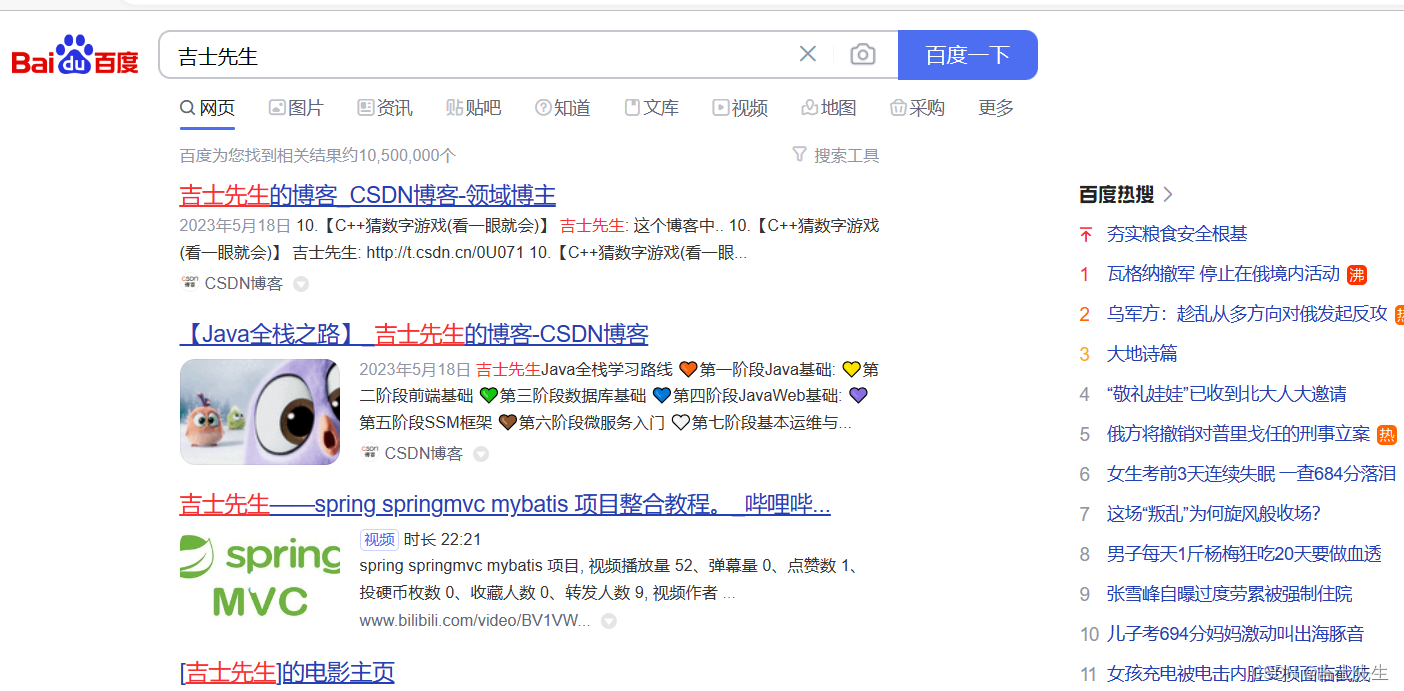Open topic 女生考前3天连续失眠 一查684分落泪
1404x691 pixels.
(x=1251, y=474)
